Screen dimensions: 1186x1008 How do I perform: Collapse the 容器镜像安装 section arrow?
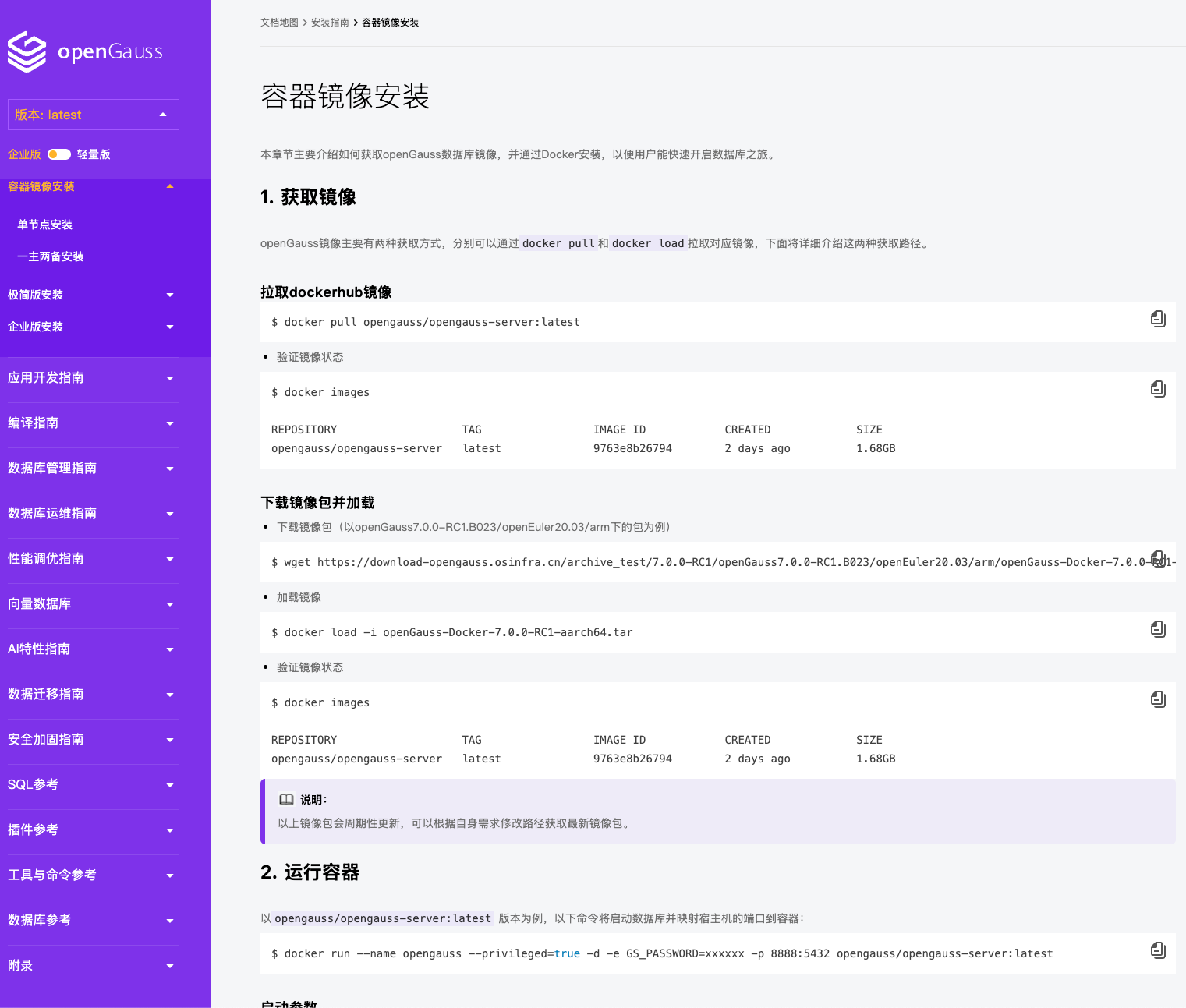coord(170,186)
